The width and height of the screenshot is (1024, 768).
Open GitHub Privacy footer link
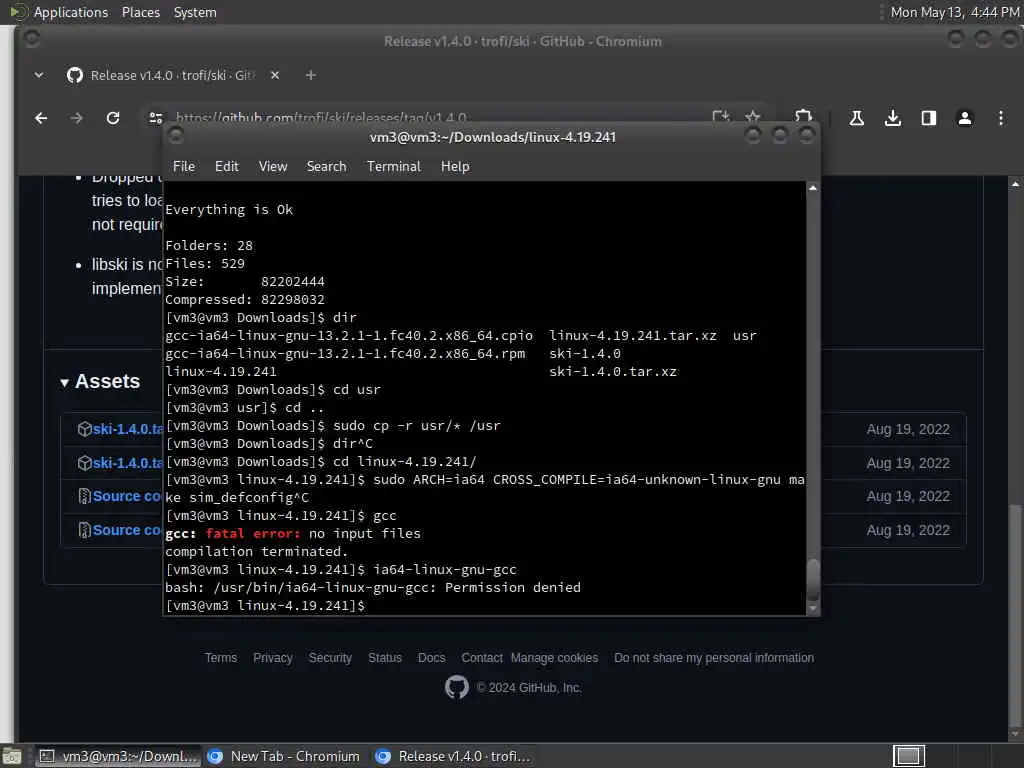click(x=272, y=658)
